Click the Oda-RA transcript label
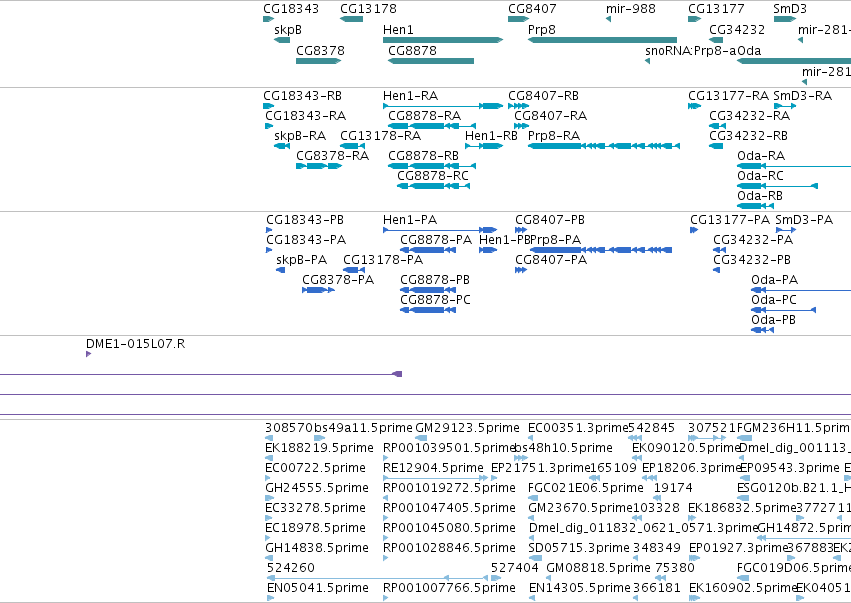Screen dimensions: 851x603 761,156
